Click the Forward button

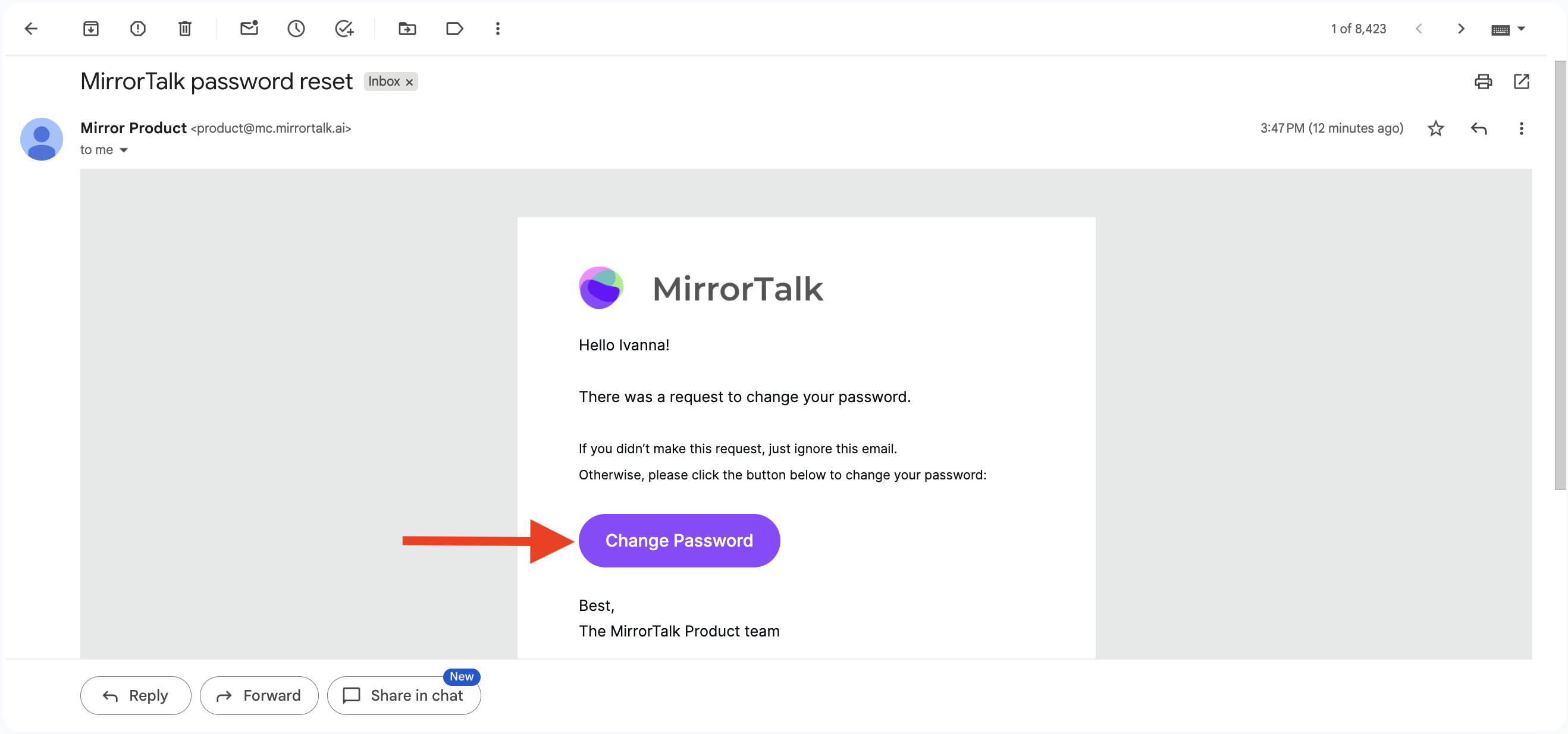coord(259,695)
